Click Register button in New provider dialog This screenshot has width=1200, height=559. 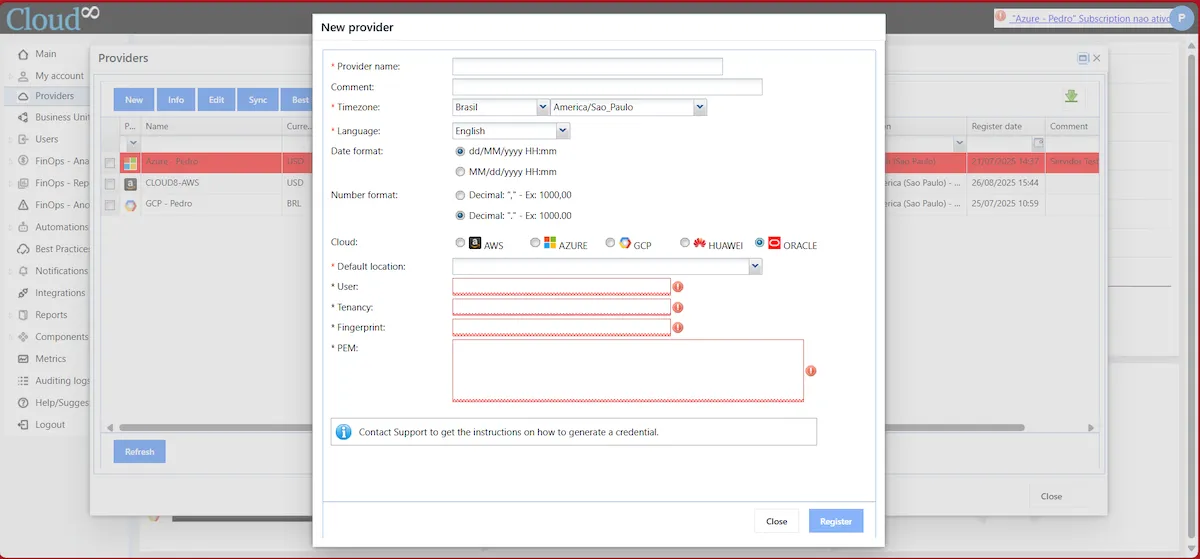[836, 521]
